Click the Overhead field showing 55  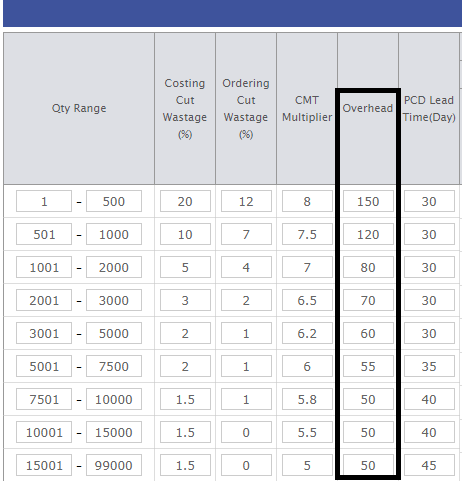coord(368,366)
